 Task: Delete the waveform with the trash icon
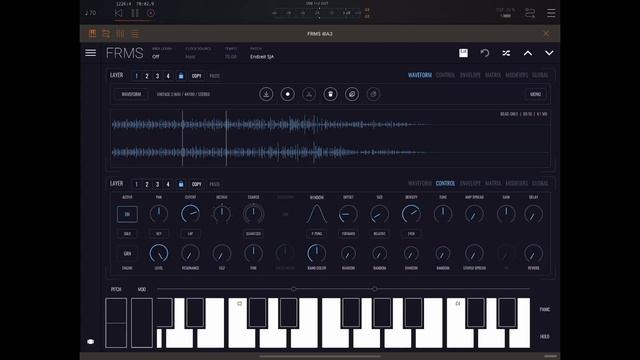(331, 94)
